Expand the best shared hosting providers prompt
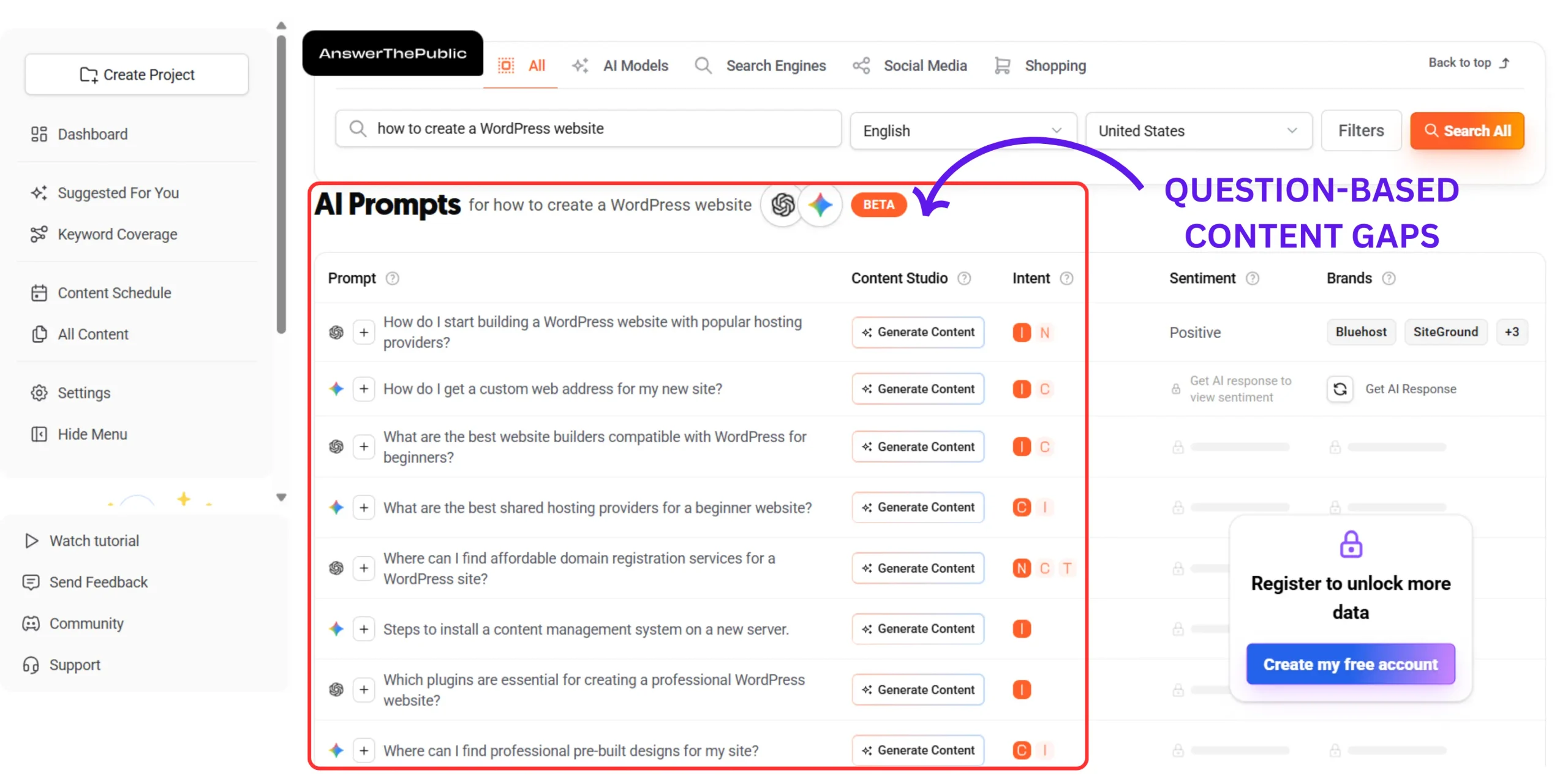The height and width of the screenshot is (784, 1568). pyautogui.click(x=364, y=507)
